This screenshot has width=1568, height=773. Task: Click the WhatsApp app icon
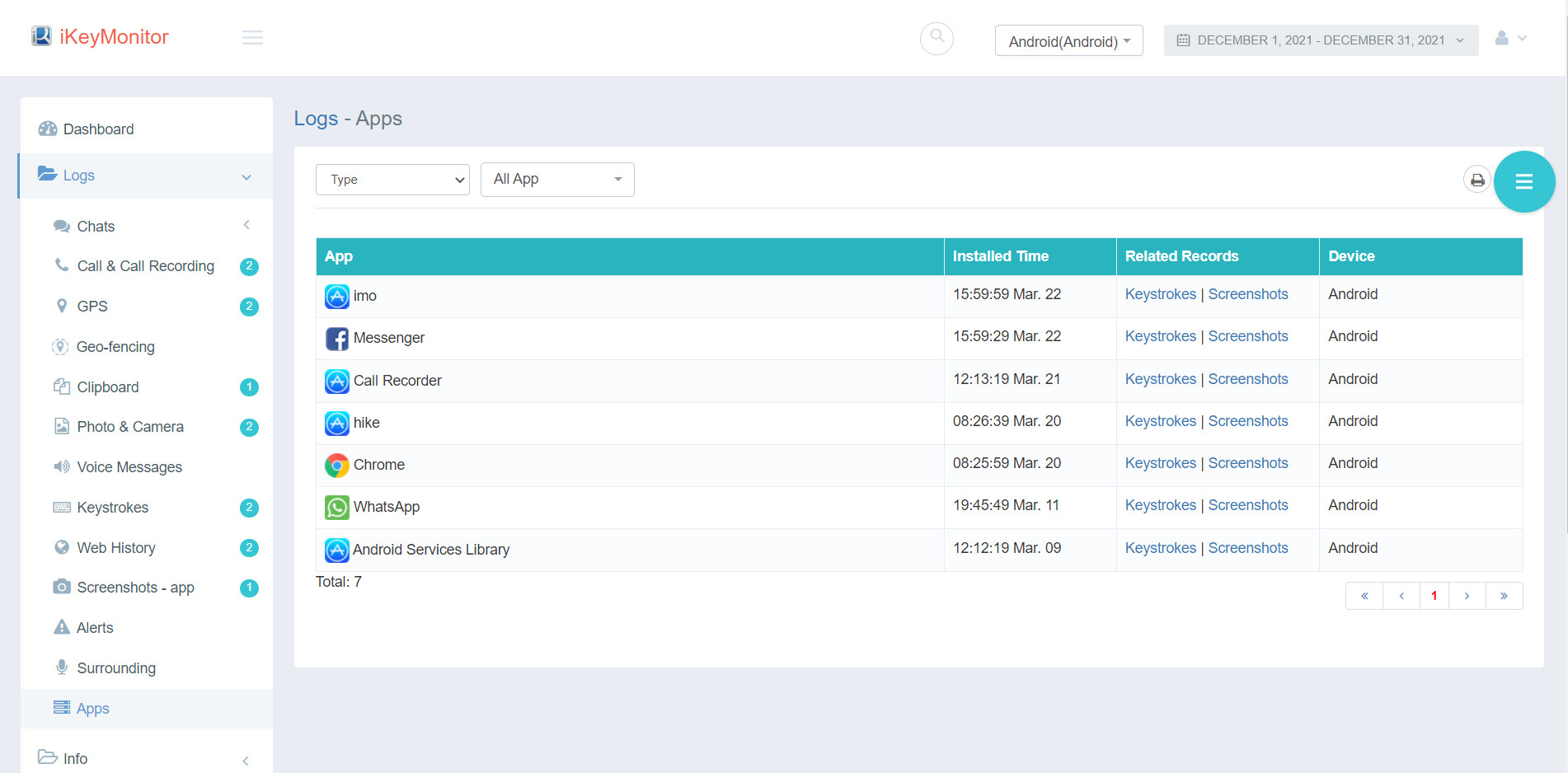[x=336, y=508]
